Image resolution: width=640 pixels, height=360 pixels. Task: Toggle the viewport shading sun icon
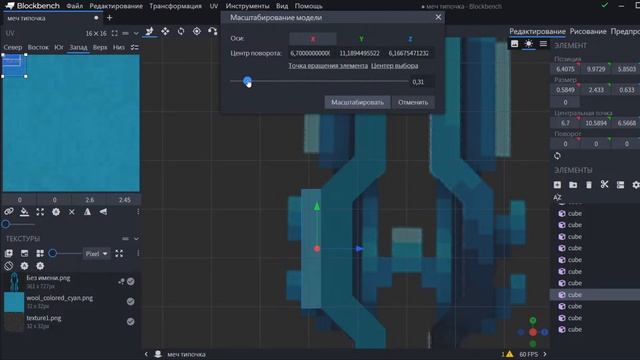coord(529,44)
